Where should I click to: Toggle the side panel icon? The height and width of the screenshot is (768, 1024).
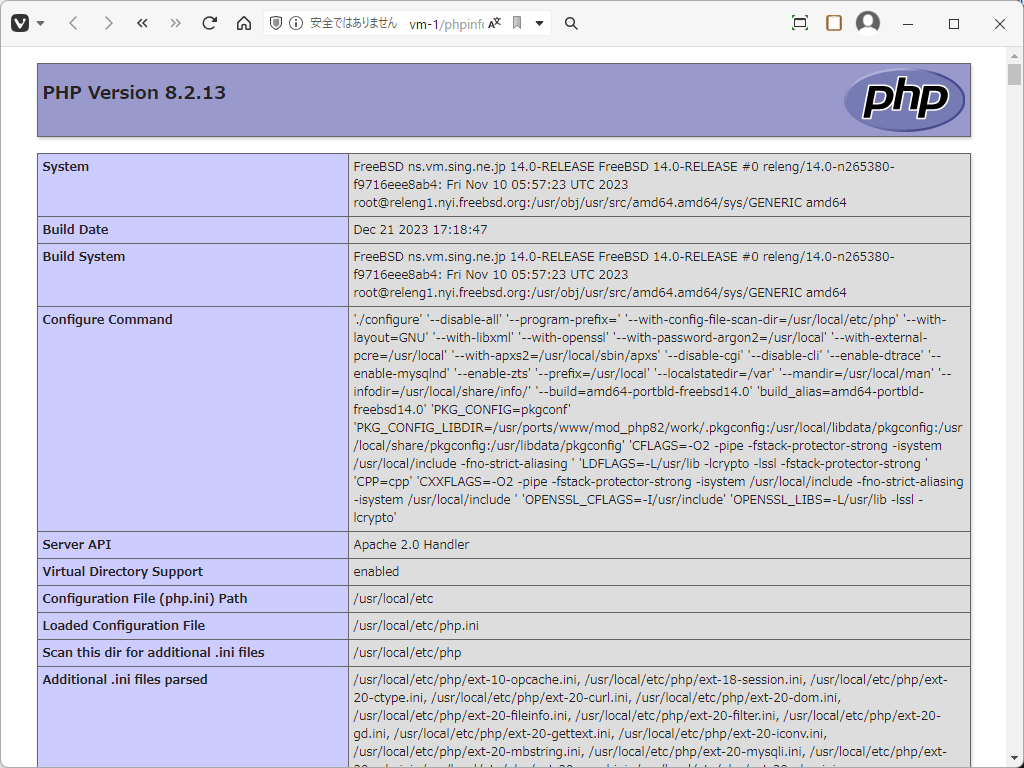tap(834, 24)
